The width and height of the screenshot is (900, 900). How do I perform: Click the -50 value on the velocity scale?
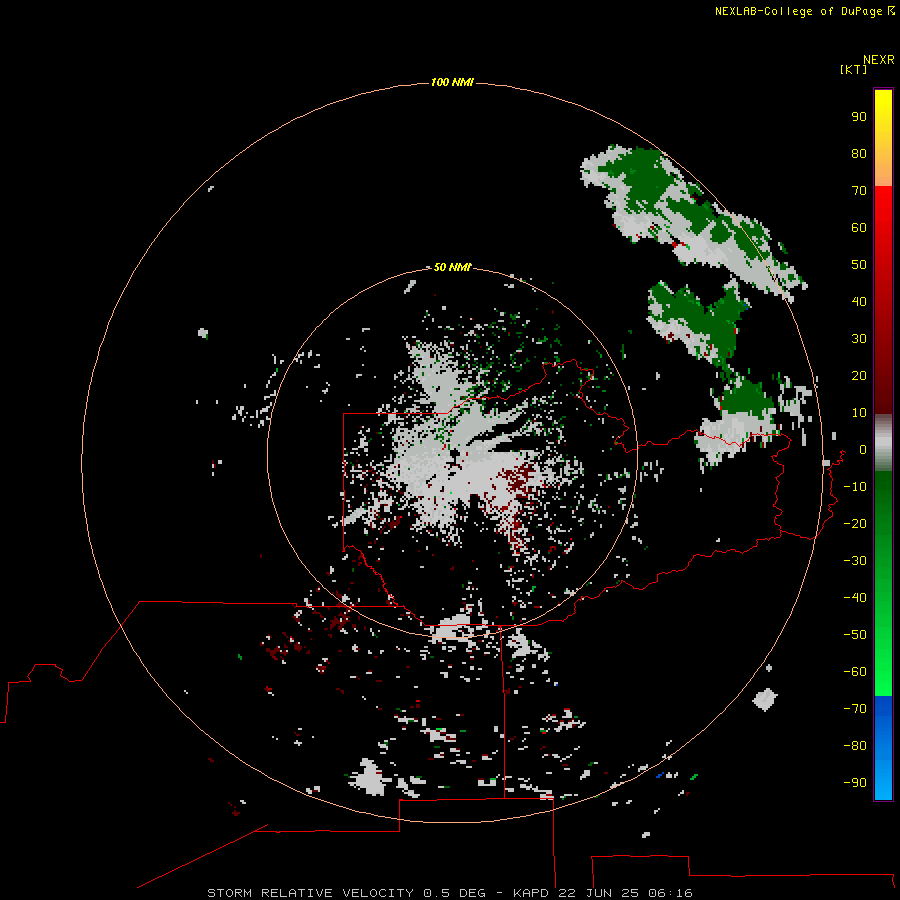pos(855,635)
